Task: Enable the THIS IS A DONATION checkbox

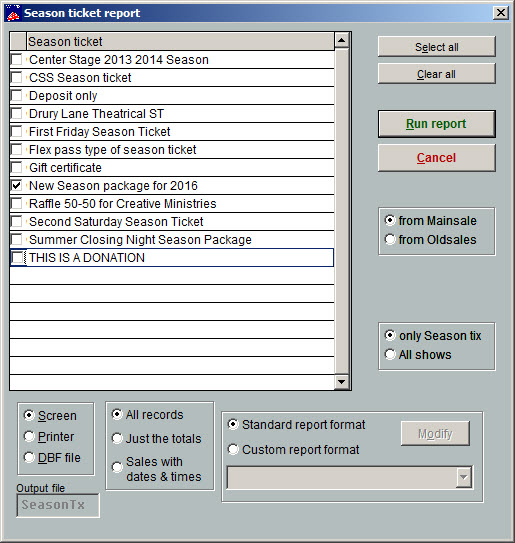Action: pyautogui.click(x=17, y=258)
